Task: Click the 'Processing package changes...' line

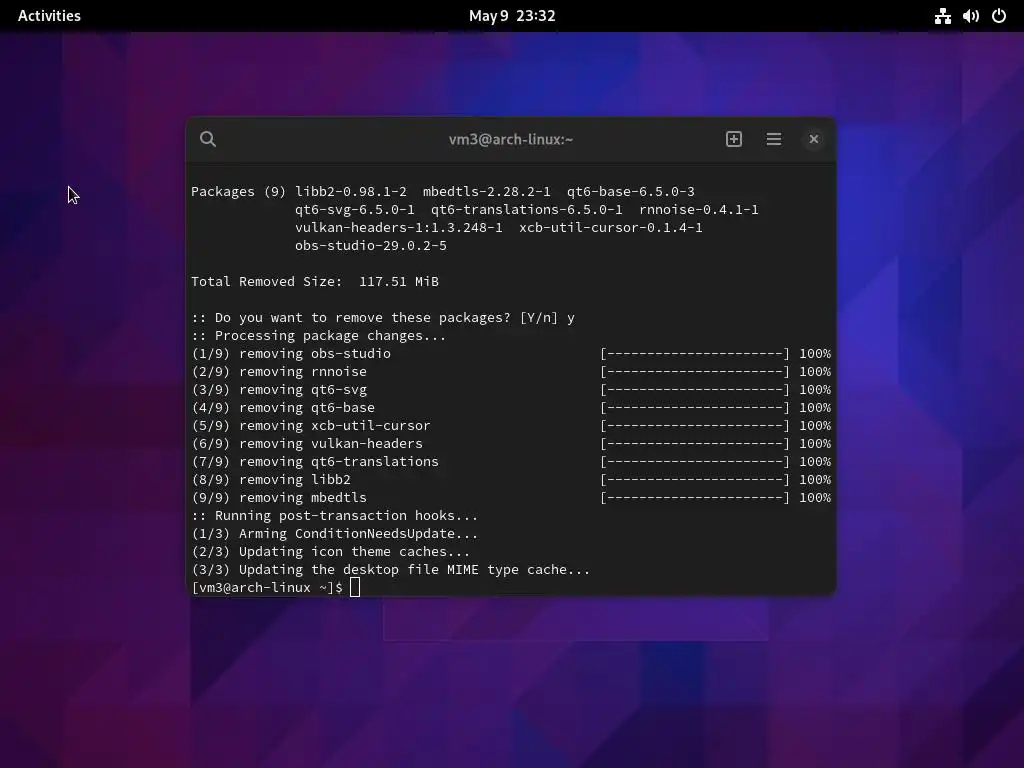Action: click(x=319, y=336)
